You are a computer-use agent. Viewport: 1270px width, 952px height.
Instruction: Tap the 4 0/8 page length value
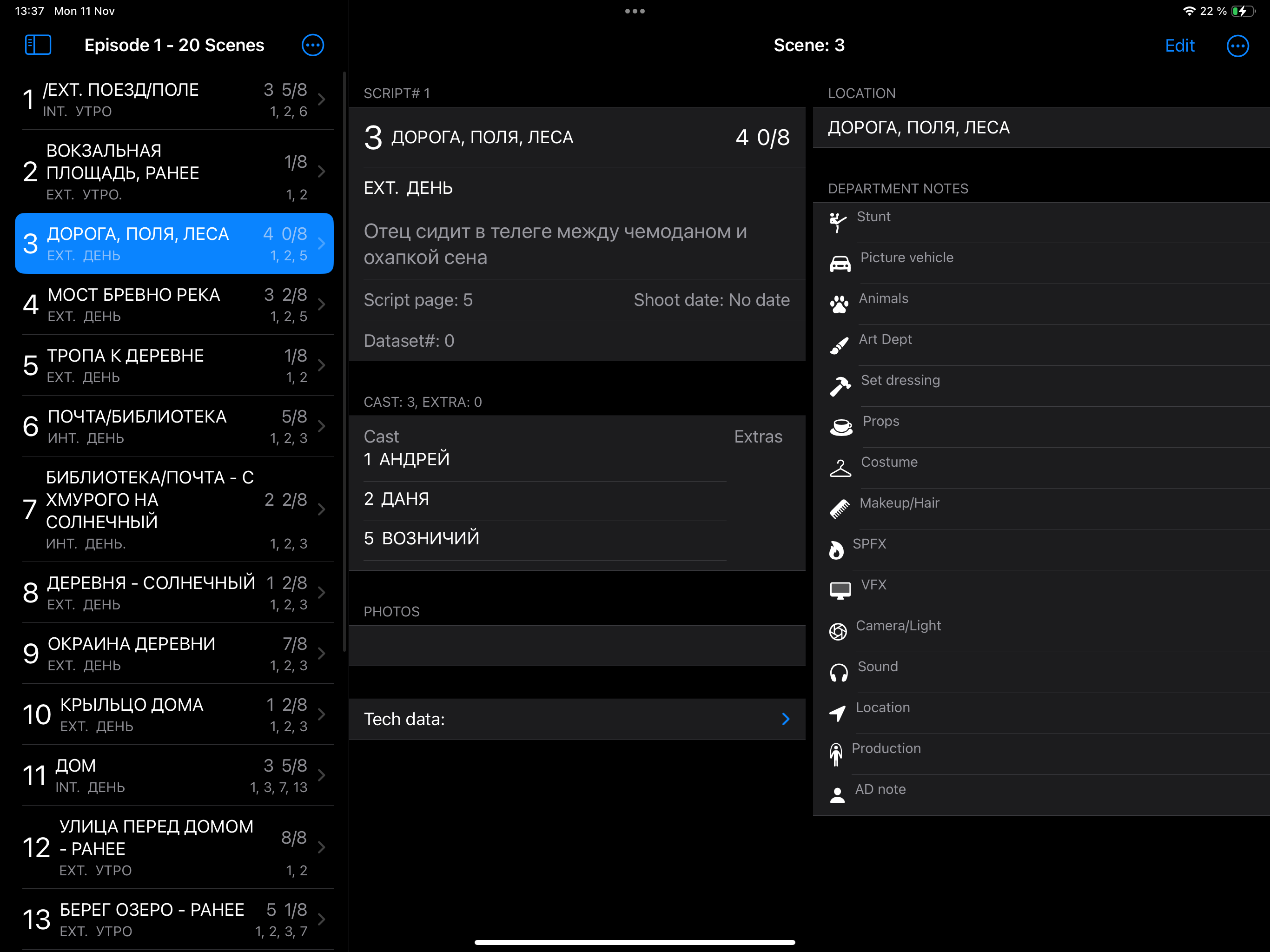(762, 137)
